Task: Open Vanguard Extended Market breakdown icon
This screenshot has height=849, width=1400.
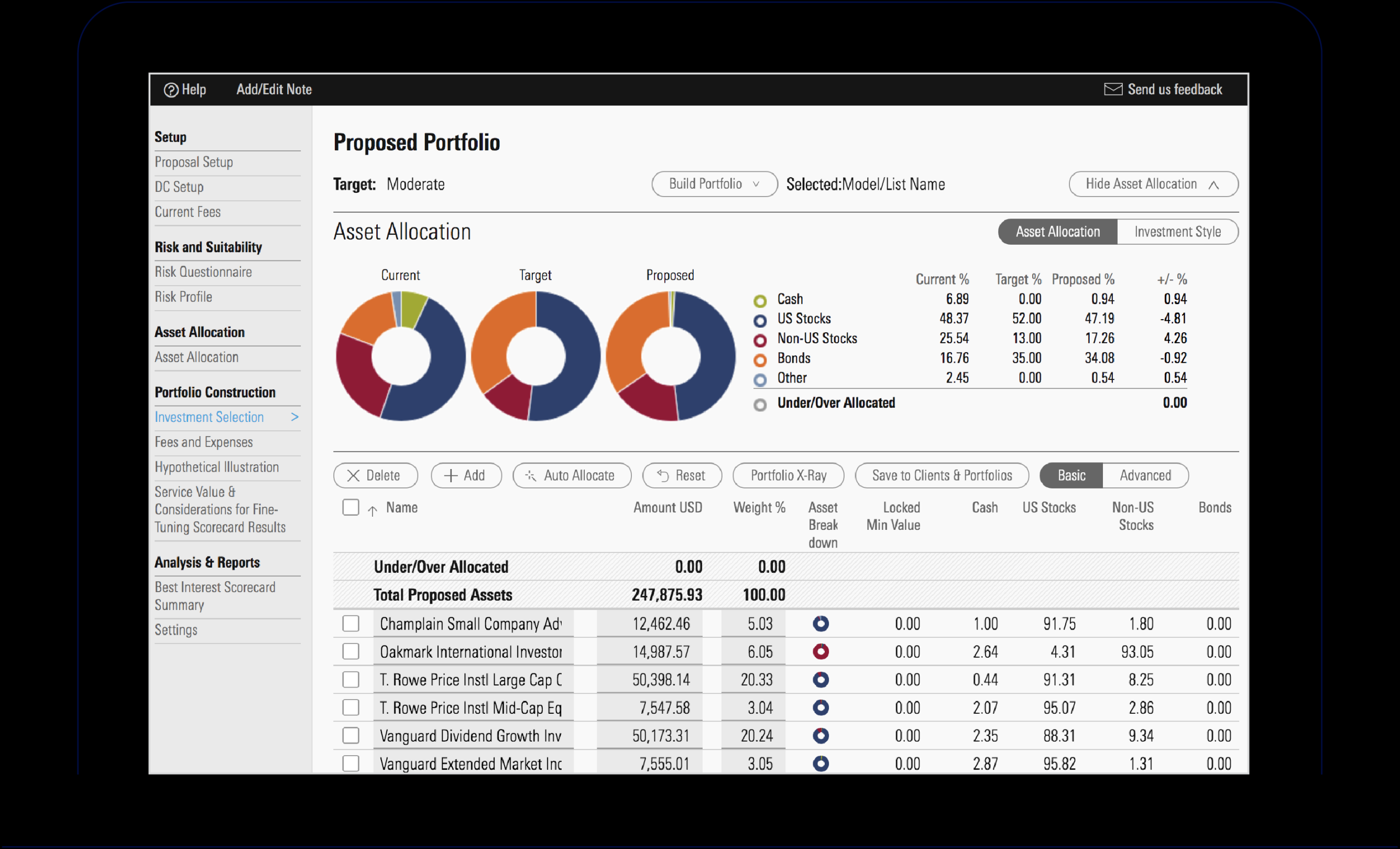Action: pyautogui.click(x=821, y=763)
